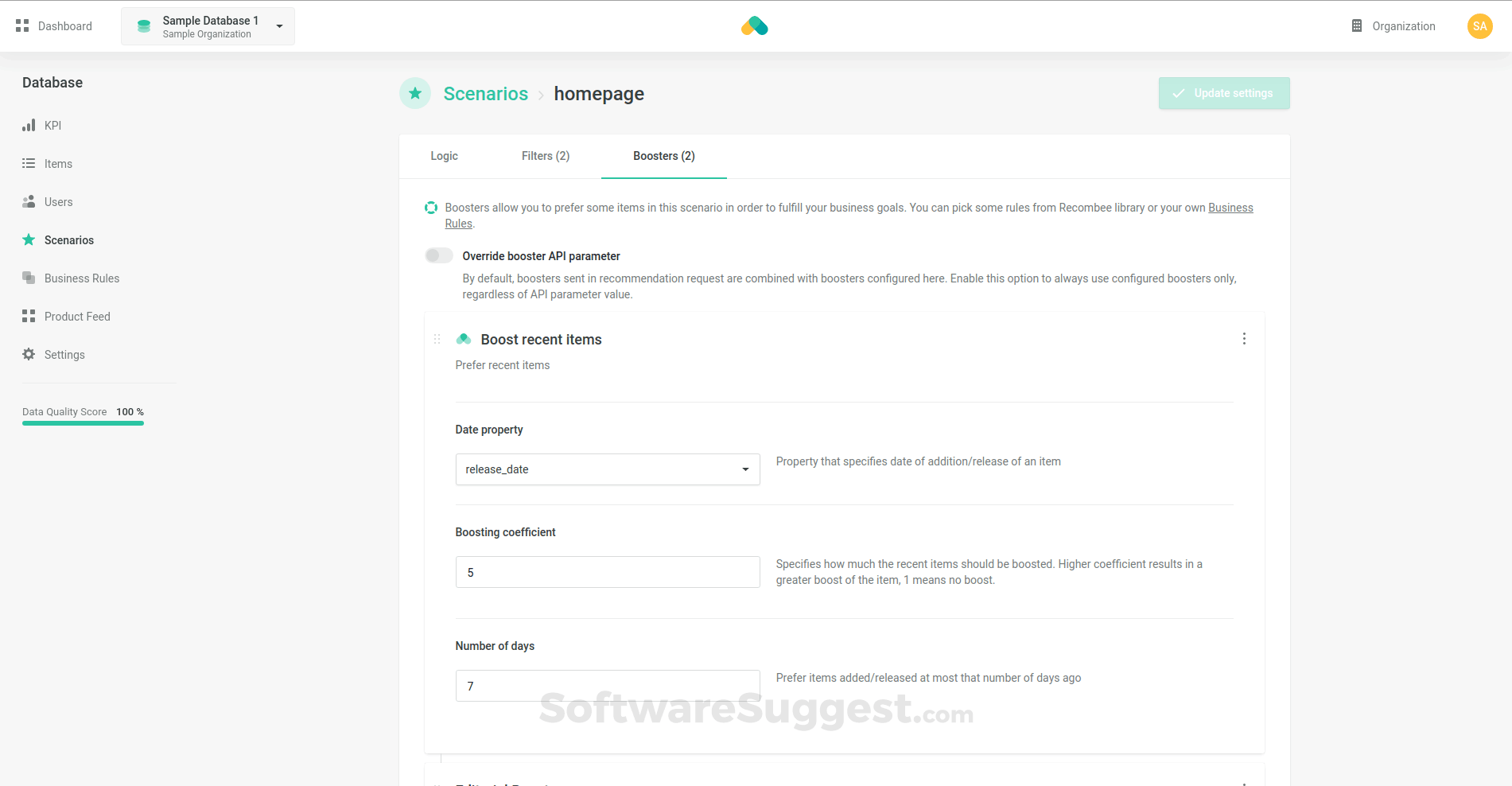Click the Update settings button
This screenshot has height=786, width=1512.
(x=1223, y=93)
